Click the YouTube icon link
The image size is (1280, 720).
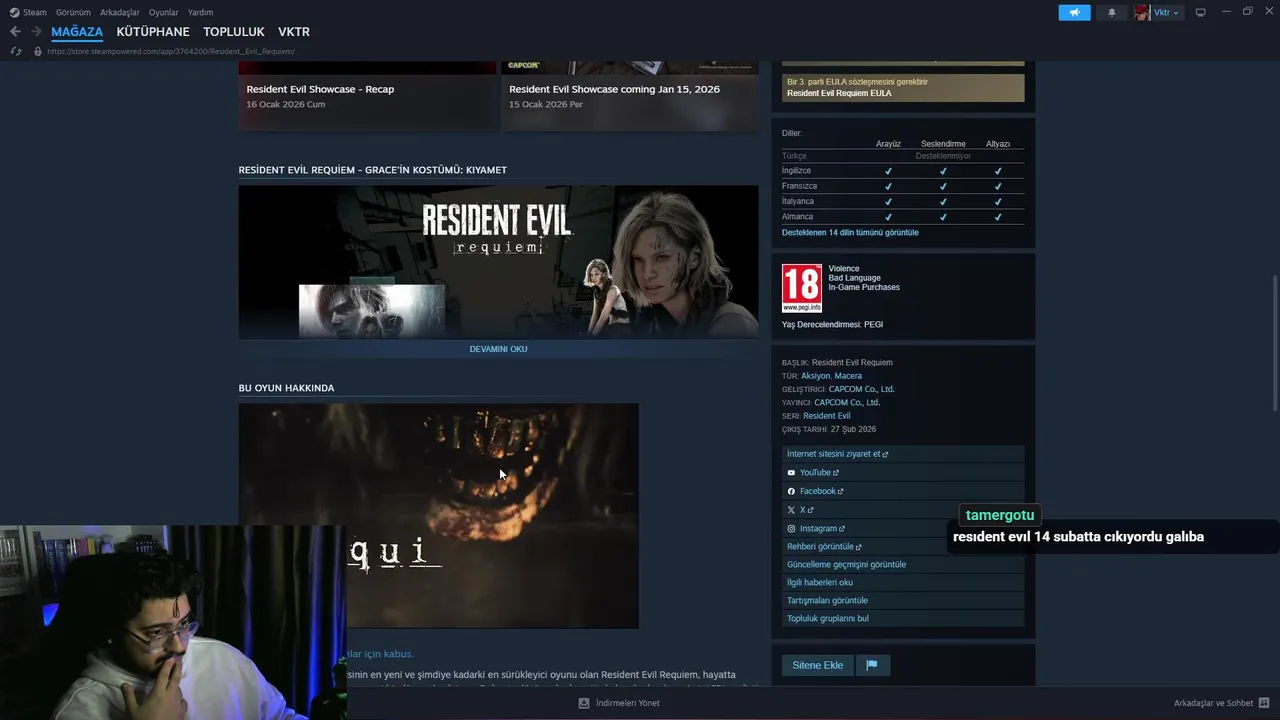[x=791, y=473]
